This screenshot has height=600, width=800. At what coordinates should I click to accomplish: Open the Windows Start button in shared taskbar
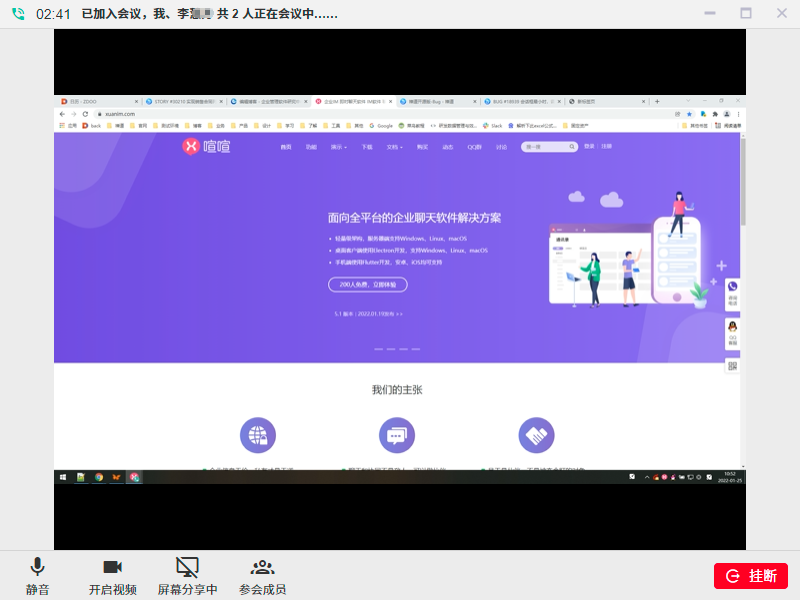click(x=63, y=477)
